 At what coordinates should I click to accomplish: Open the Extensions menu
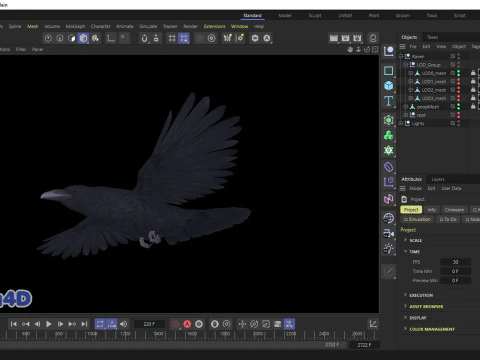click(x=214, y=26)
